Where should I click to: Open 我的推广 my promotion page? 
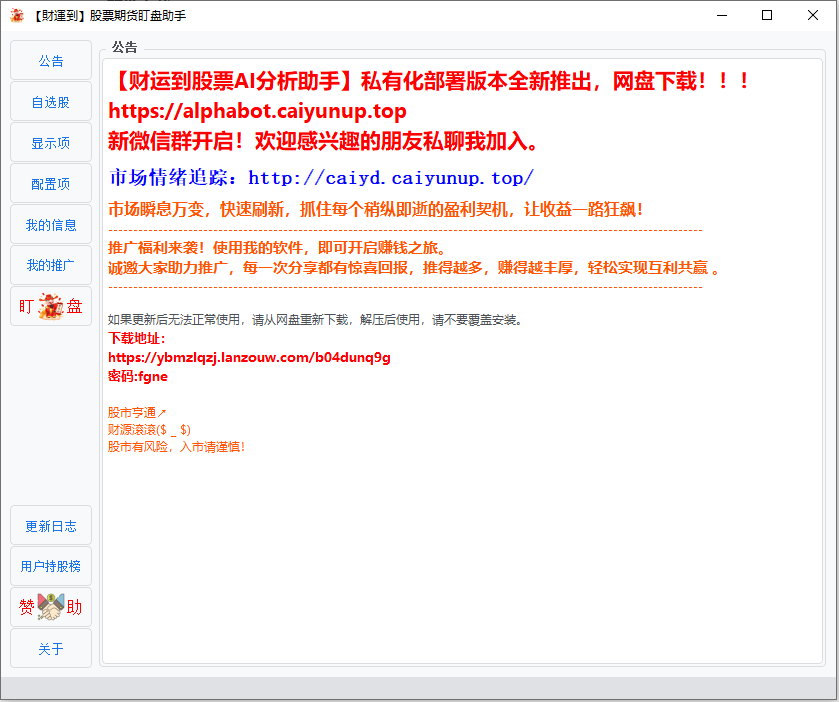(50, 265)
